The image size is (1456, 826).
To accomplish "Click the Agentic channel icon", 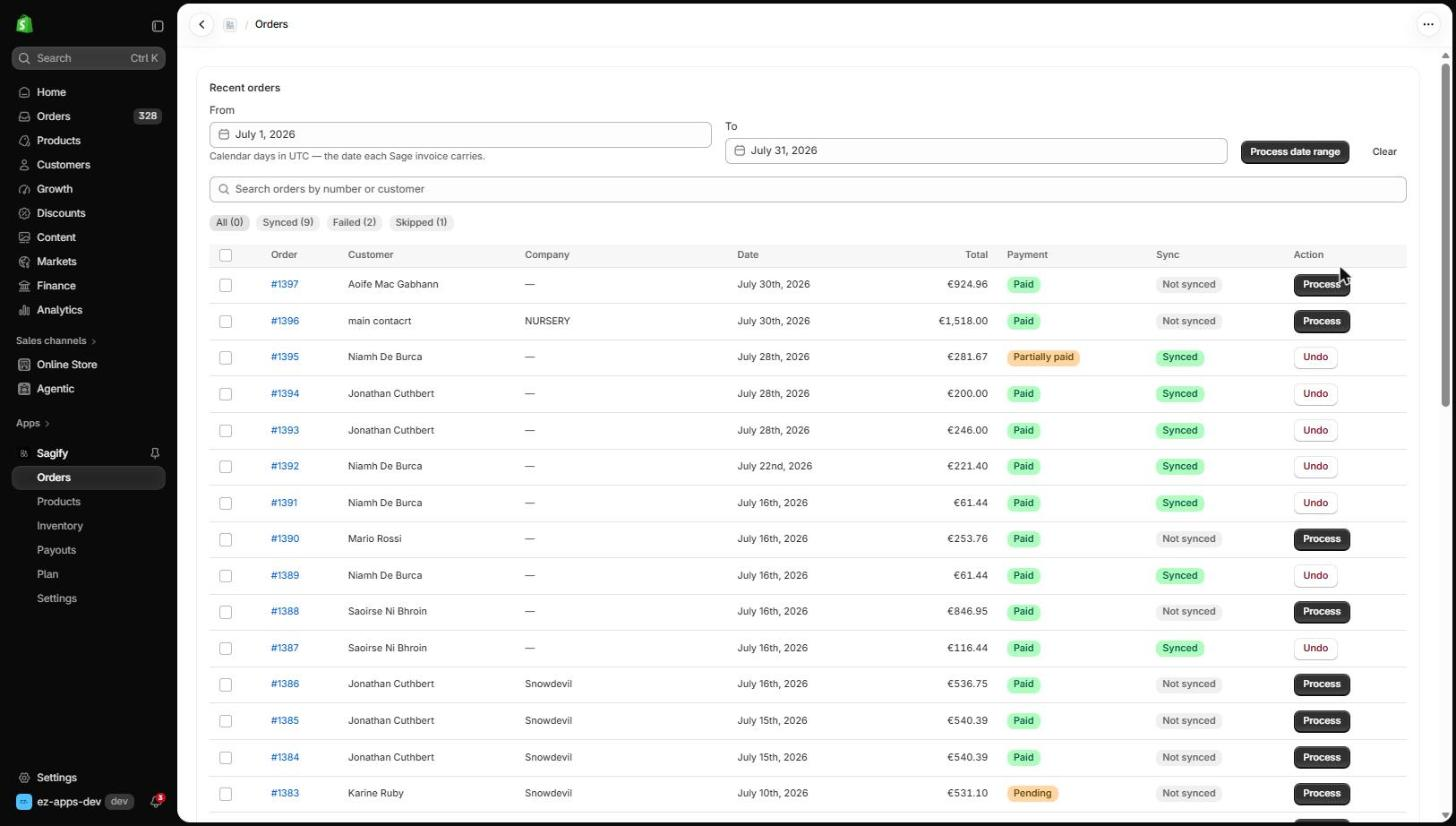I will pyautogui.click(x=24, y=389).
